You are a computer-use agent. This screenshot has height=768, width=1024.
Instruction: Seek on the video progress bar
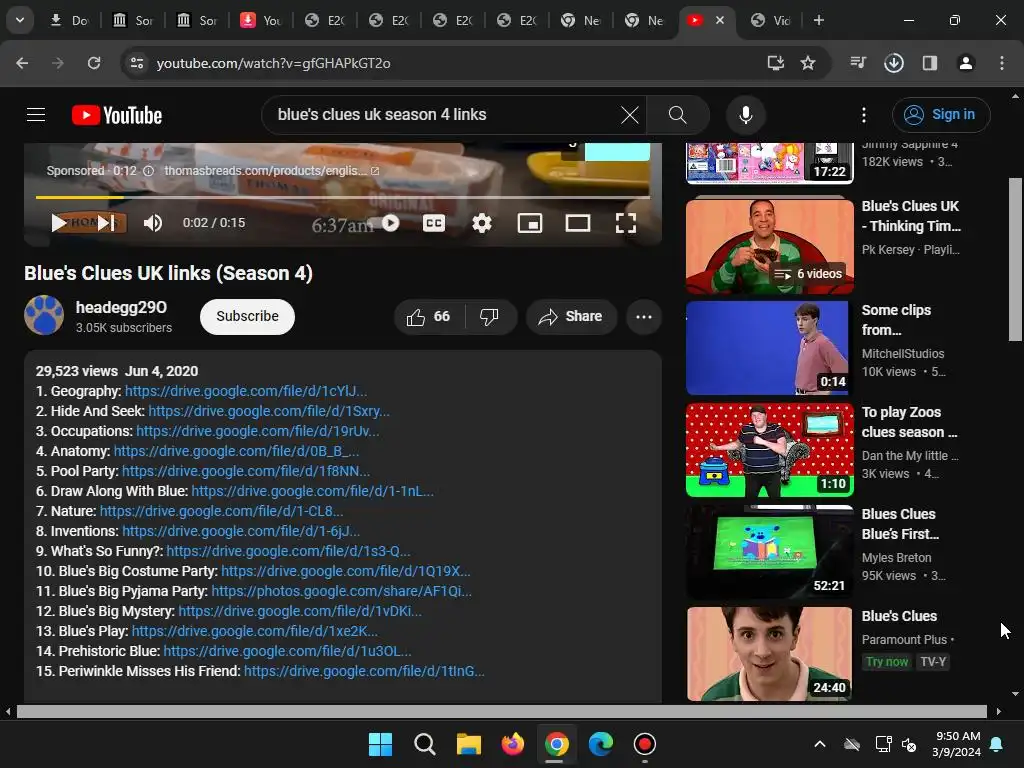[343, 197]
